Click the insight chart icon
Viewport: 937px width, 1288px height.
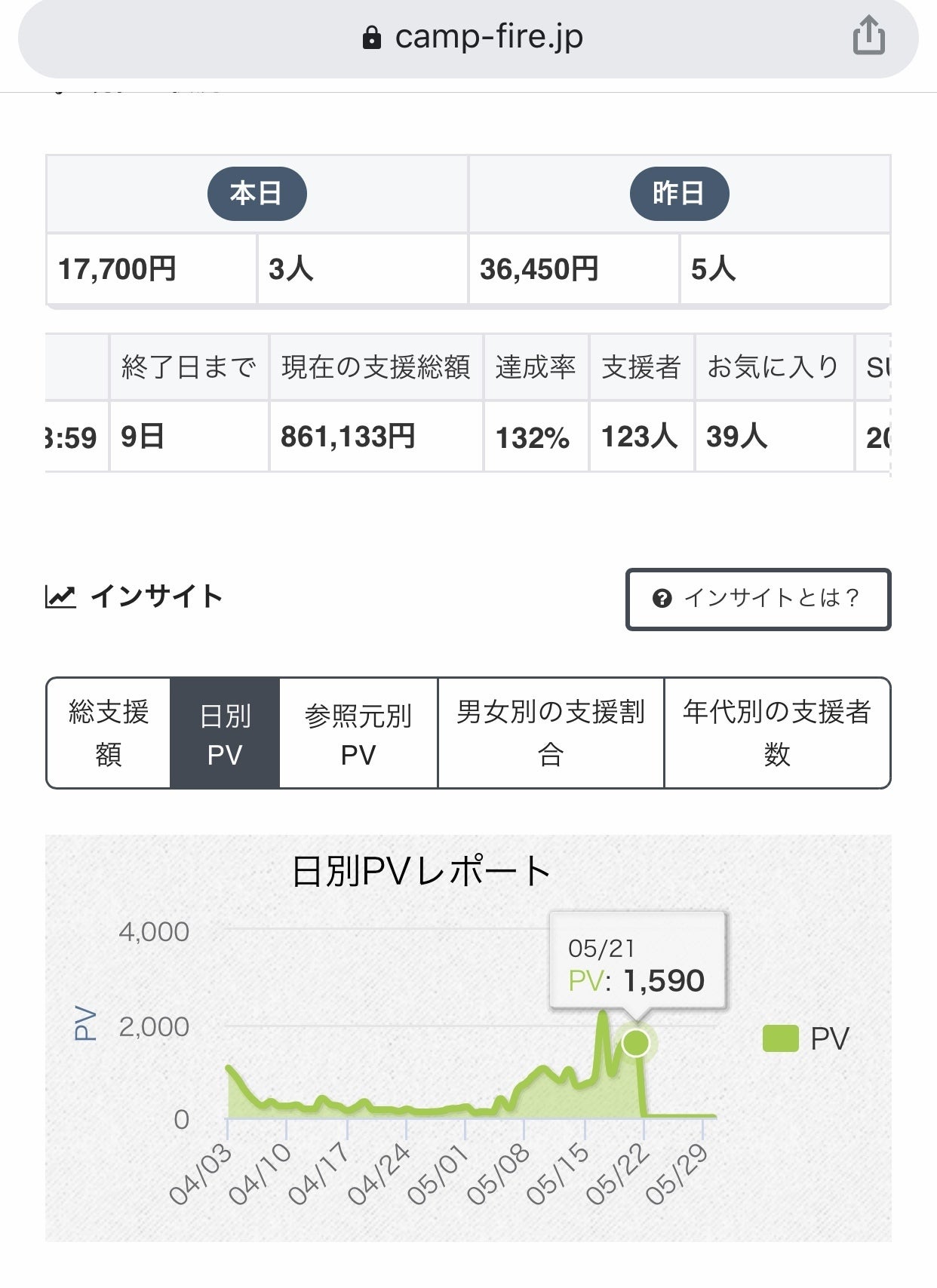tap(60, 596)
